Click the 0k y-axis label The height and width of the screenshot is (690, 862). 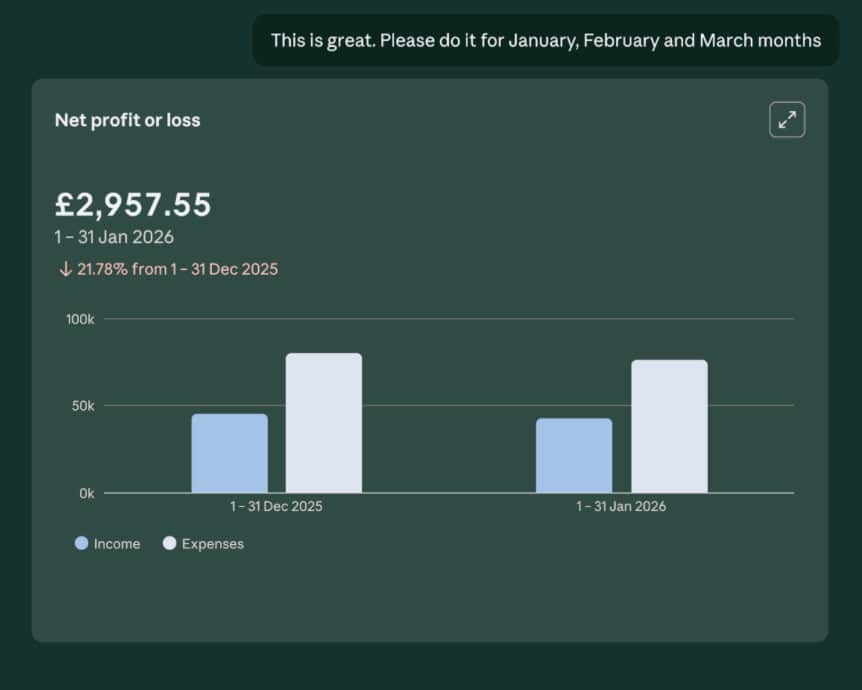coord(87,493)
